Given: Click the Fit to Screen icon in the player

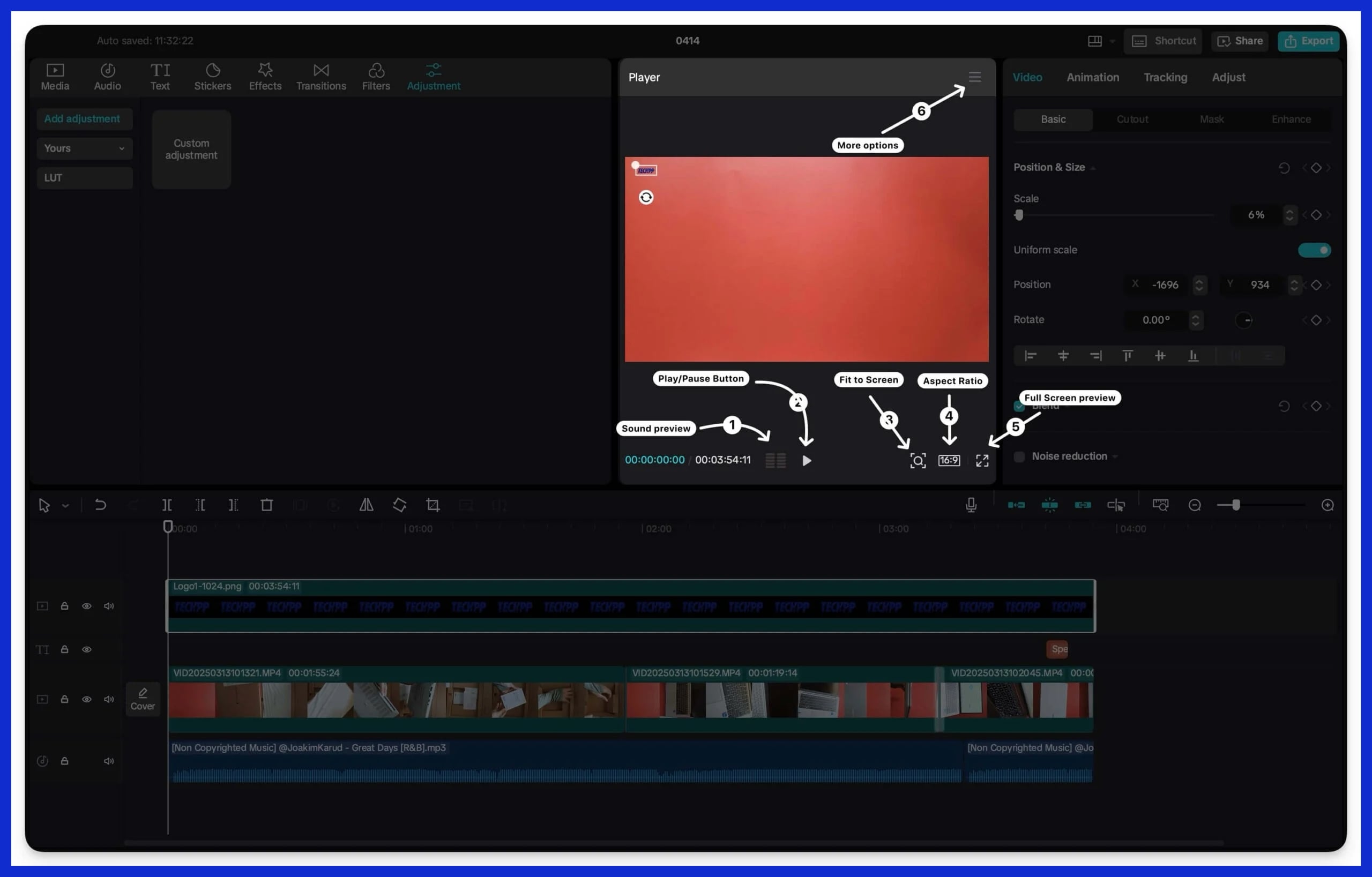Looking at the screenshot, I should click(x=918, y=460).
